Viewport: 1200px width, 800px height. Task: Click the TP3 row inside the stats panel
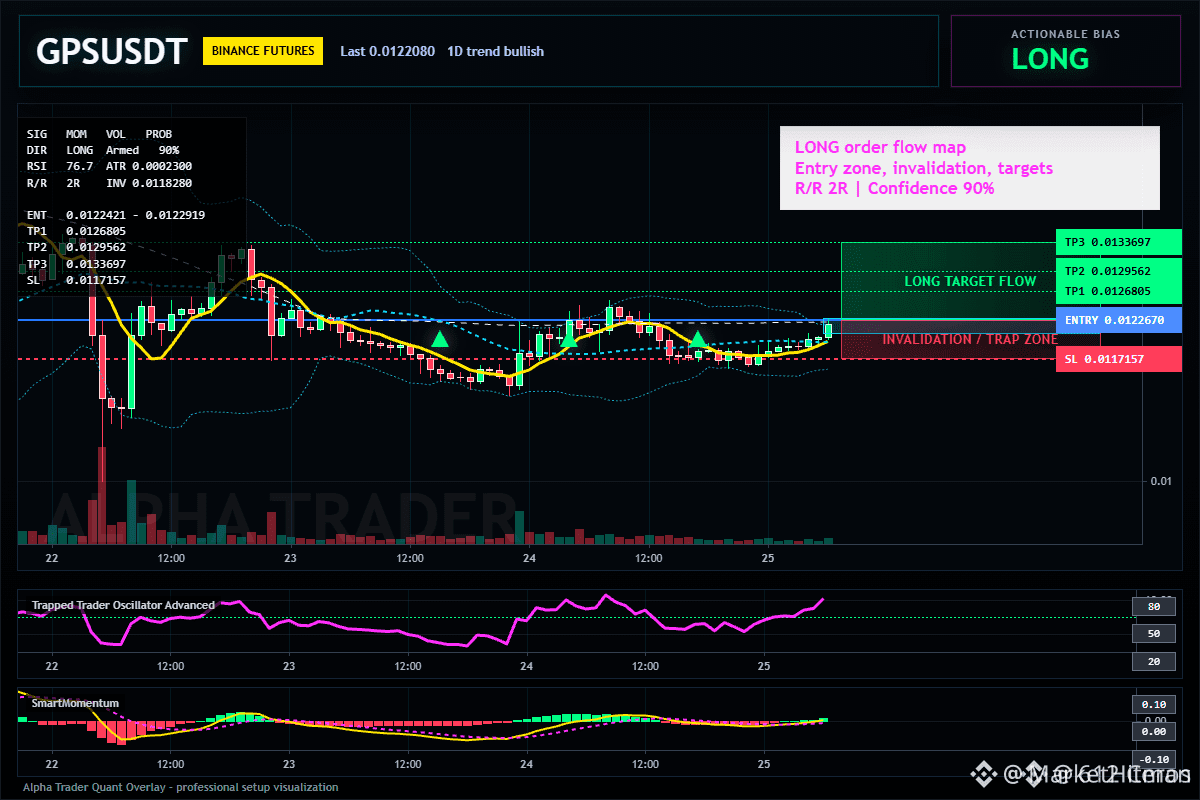coord(76,264)
